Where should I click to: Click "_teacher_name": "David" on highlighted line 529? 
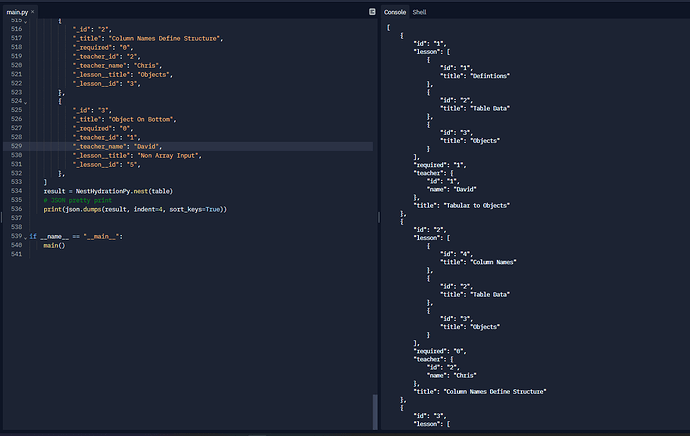(x=117, y=147)
